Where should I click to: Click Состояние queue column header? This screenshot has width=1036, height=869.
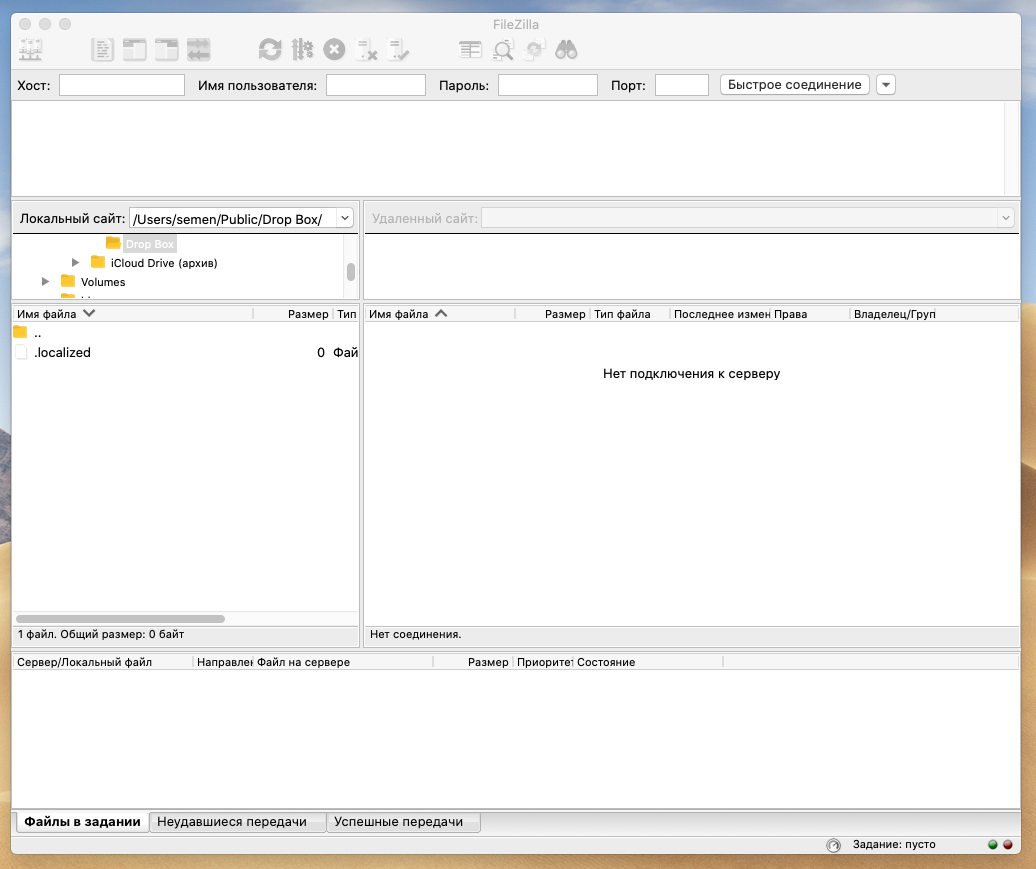point(648,662)
